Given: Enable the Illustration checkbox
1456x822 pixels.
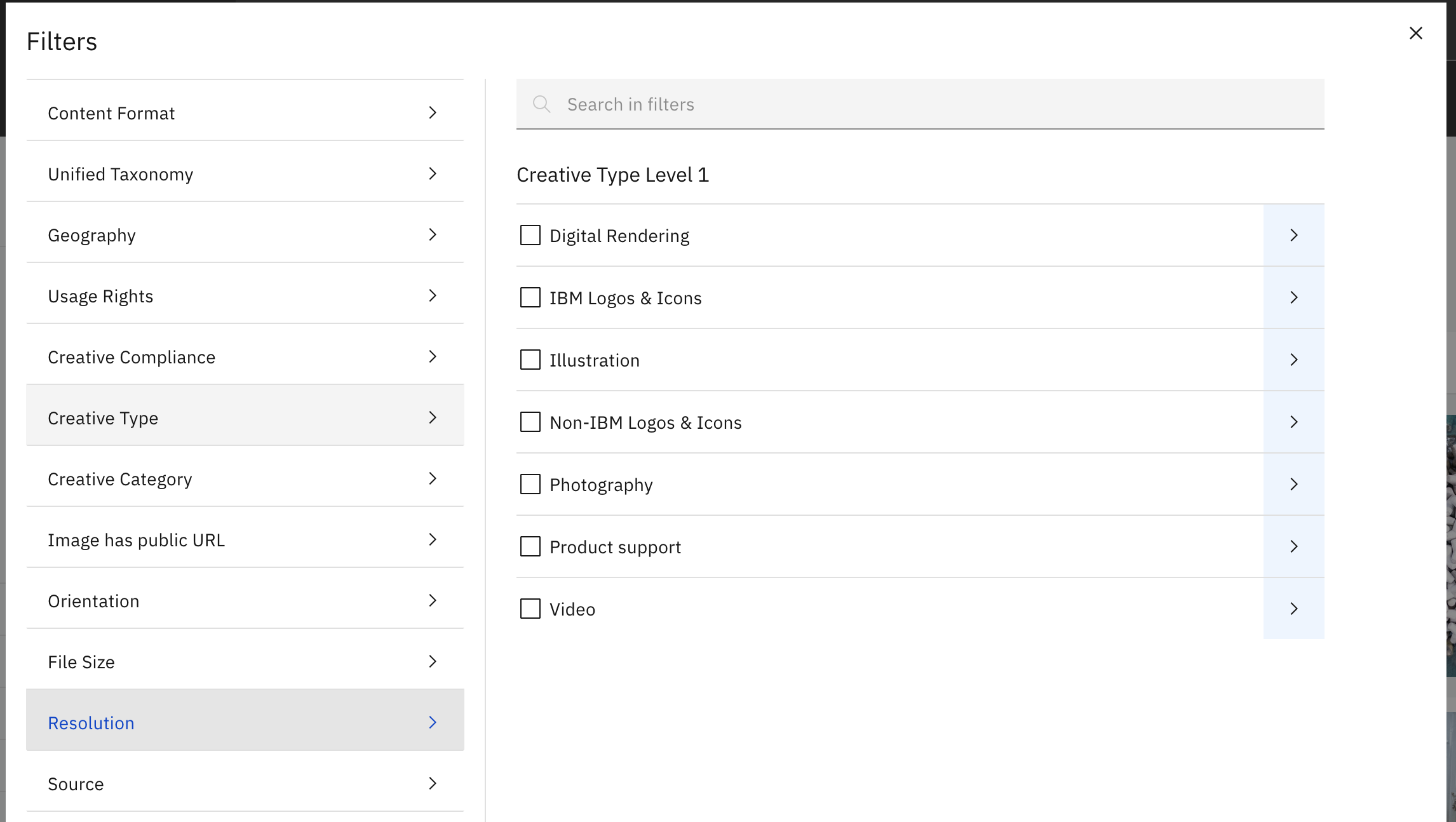Looking at the screenshot, I should coord(530,360).
